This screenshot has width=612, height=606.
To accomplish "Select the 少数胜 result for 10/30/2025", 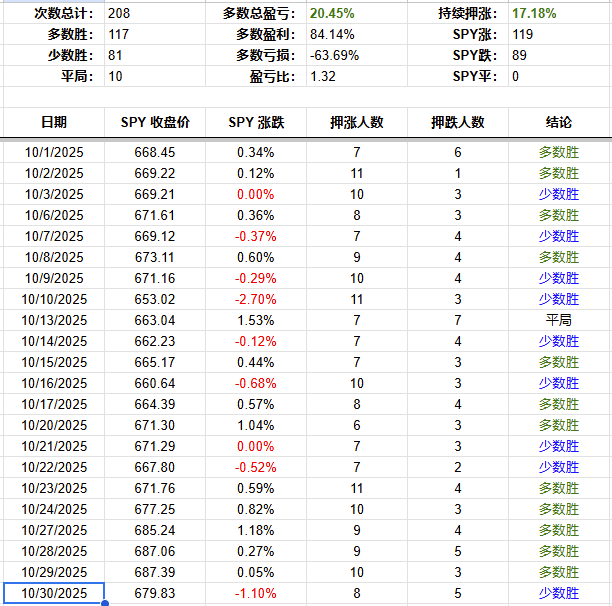I will [559, 593].
